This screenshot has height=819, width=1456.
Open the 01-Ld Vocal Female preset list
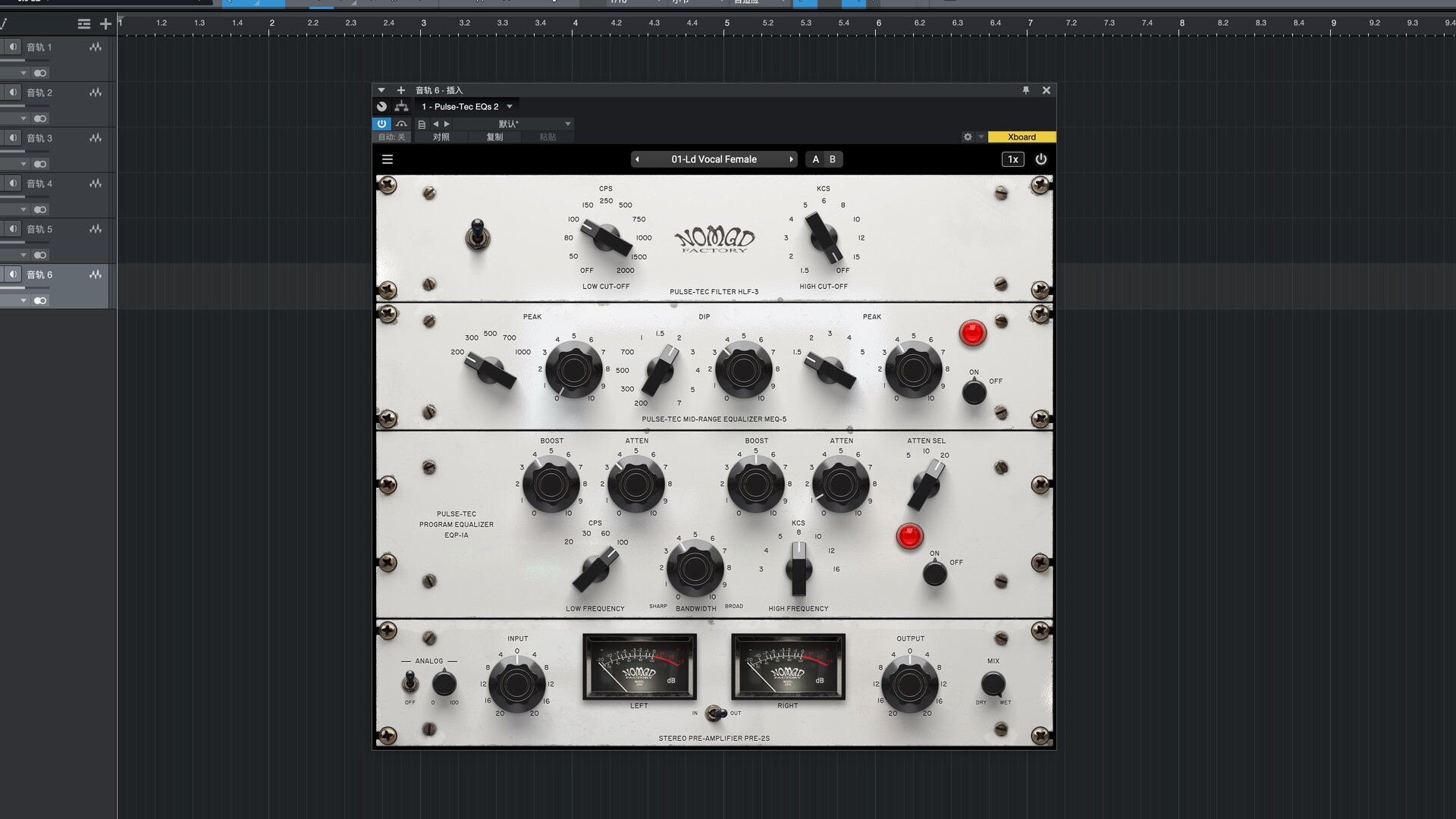pyautogui.click(x=714, y=159)
